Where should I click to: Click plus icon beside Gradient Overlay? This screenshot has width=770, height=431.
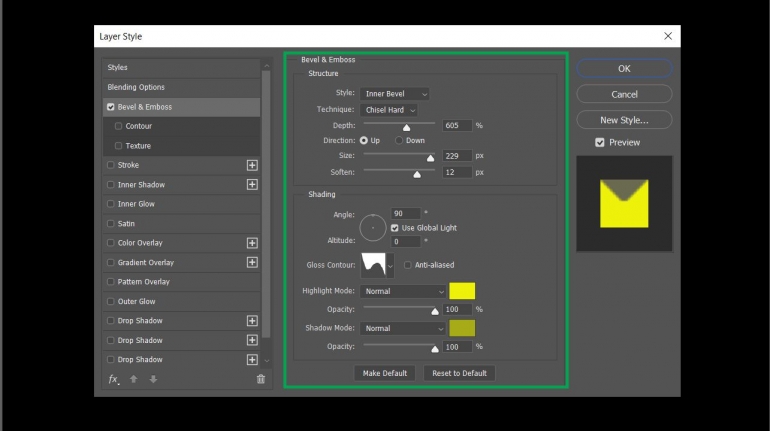point(252,263)
